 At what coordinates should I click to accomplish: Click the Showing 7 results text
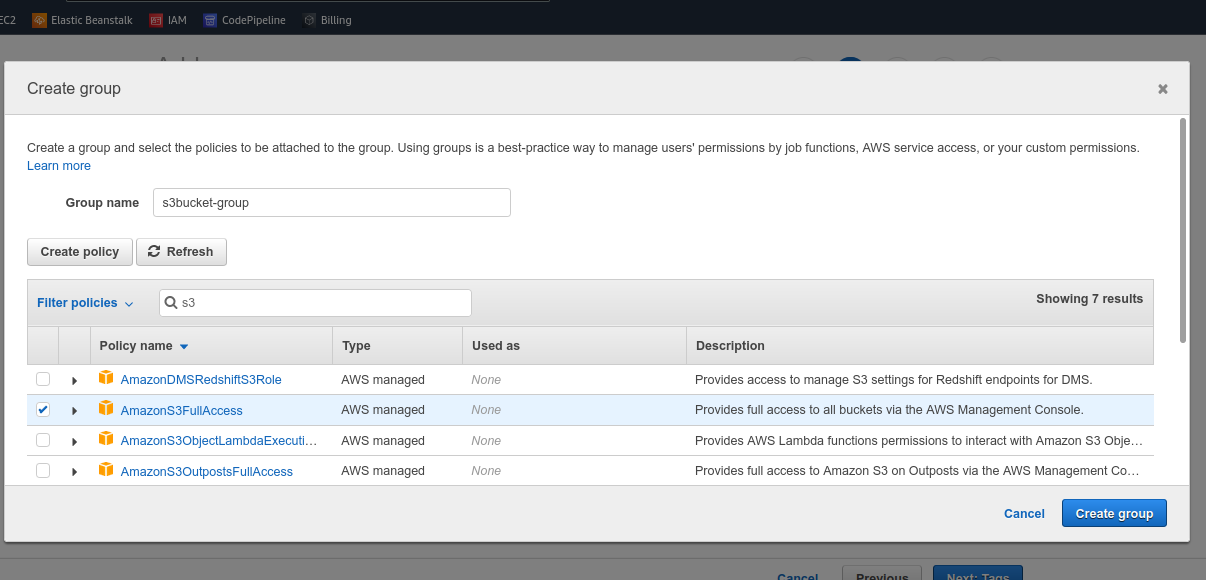coord(1089,298)
